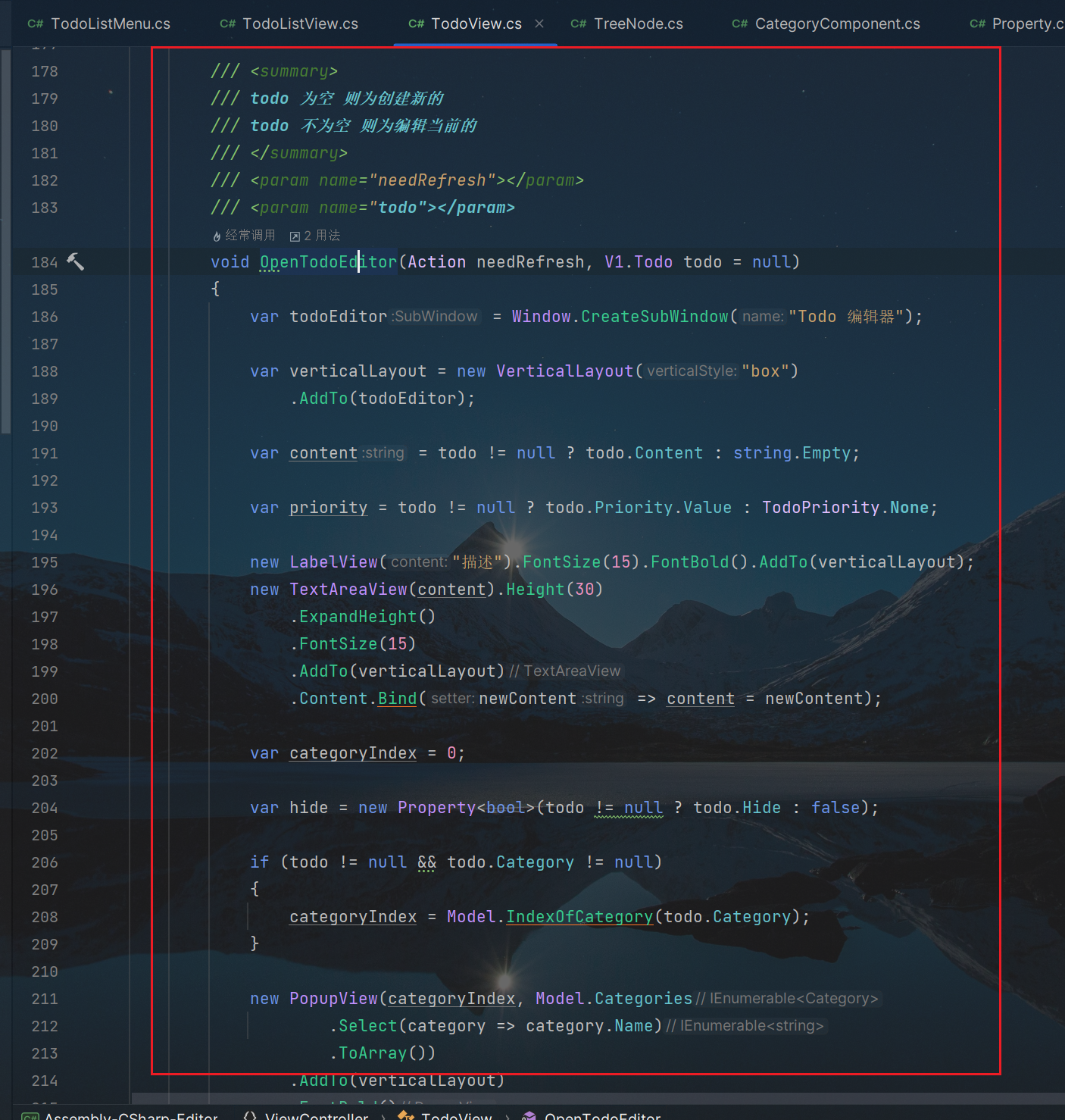
Task: Click TodoPriority on line 193
Action: click(820, 508)
